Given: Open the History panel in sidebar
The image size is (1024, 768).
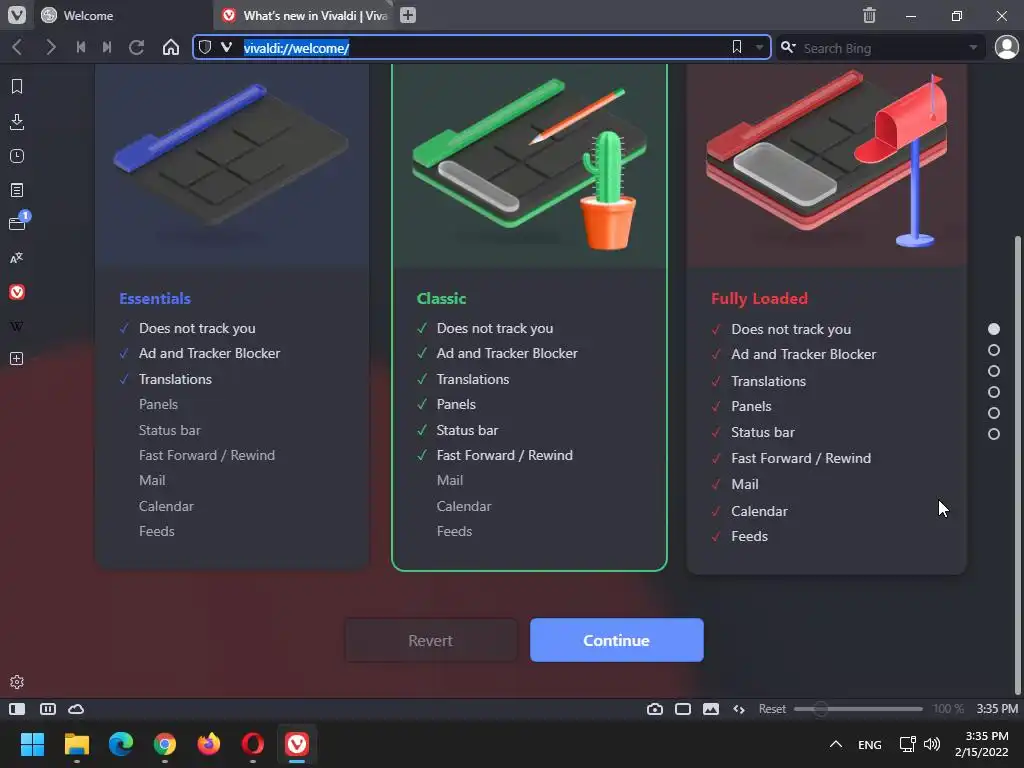Looking at the screenshot, I should (x=17, y=156).
